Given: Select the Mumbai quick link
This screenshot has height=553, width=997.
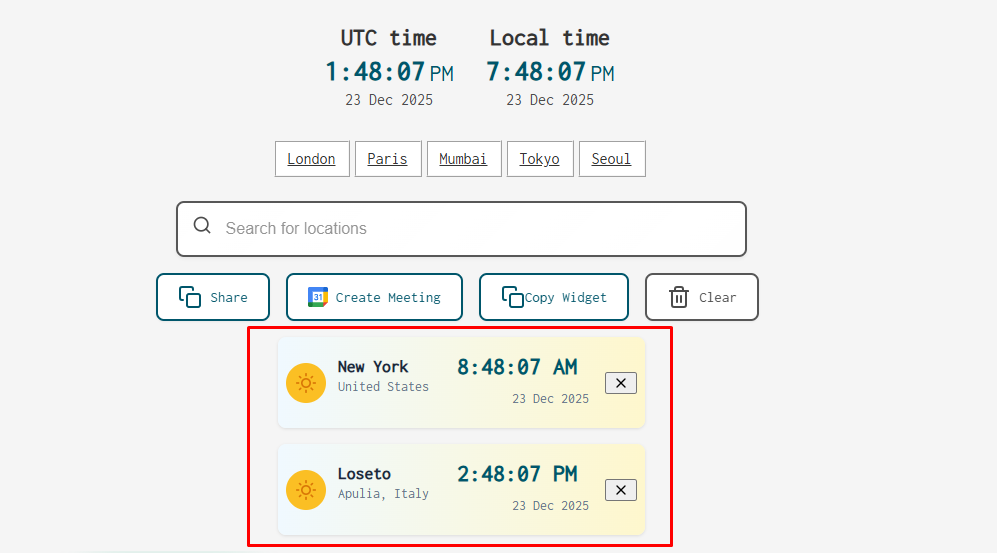Looking at the screenshot, I should pos(464,159).
